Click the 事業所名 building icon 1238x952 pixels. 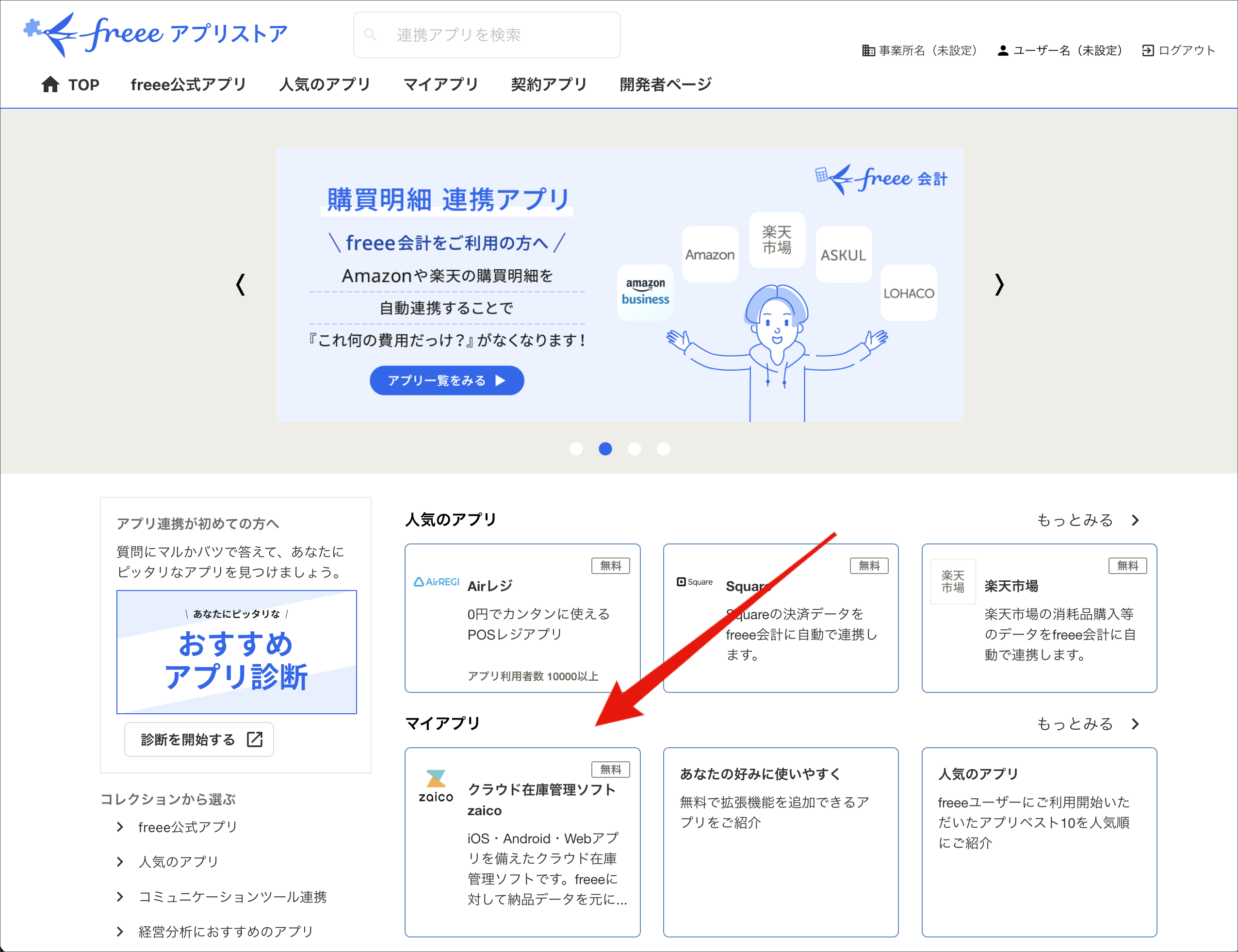point(868,50)
